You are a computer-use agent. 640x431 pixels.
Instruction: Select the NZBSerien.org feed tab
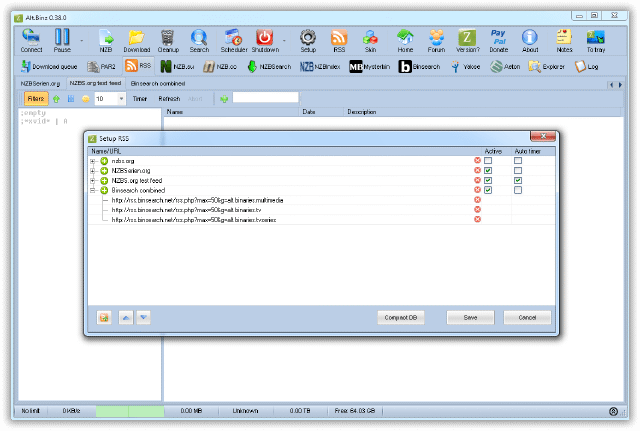40,84
